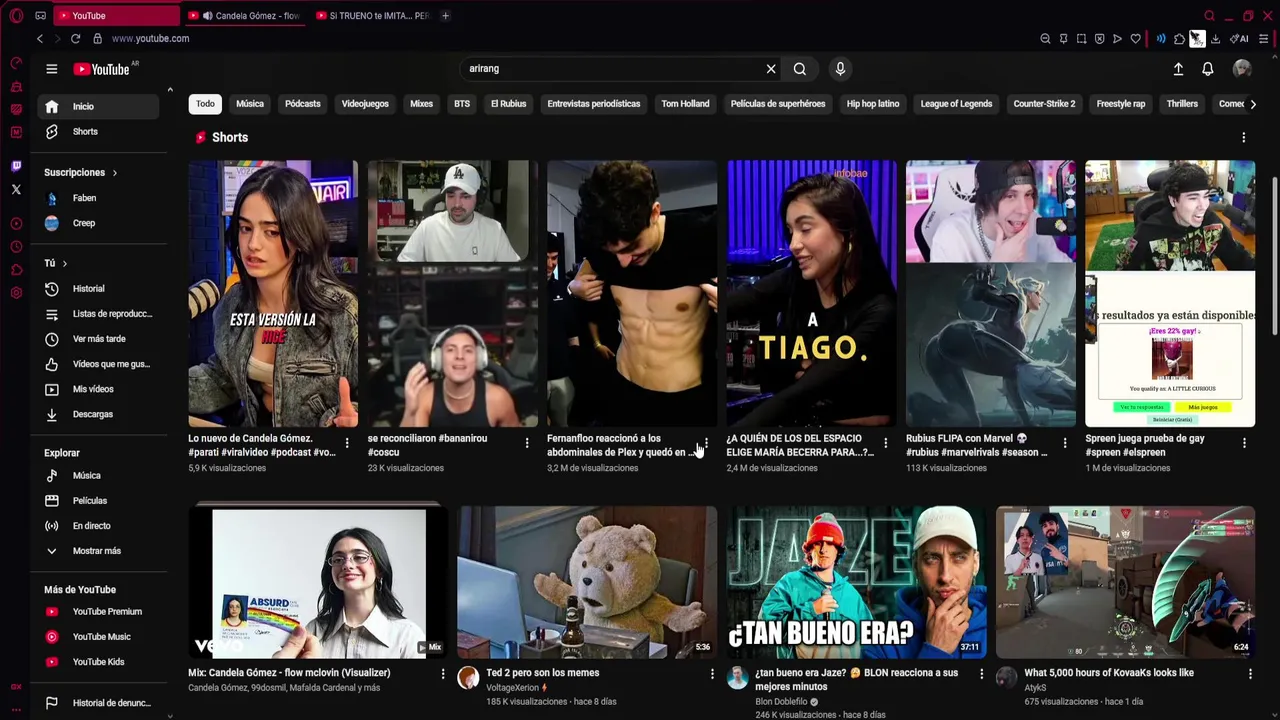The image size is (1280, 720).
Task: Open the Blon Doblefilo channel name
Action: pyautogui.click(x=780, y=702)
